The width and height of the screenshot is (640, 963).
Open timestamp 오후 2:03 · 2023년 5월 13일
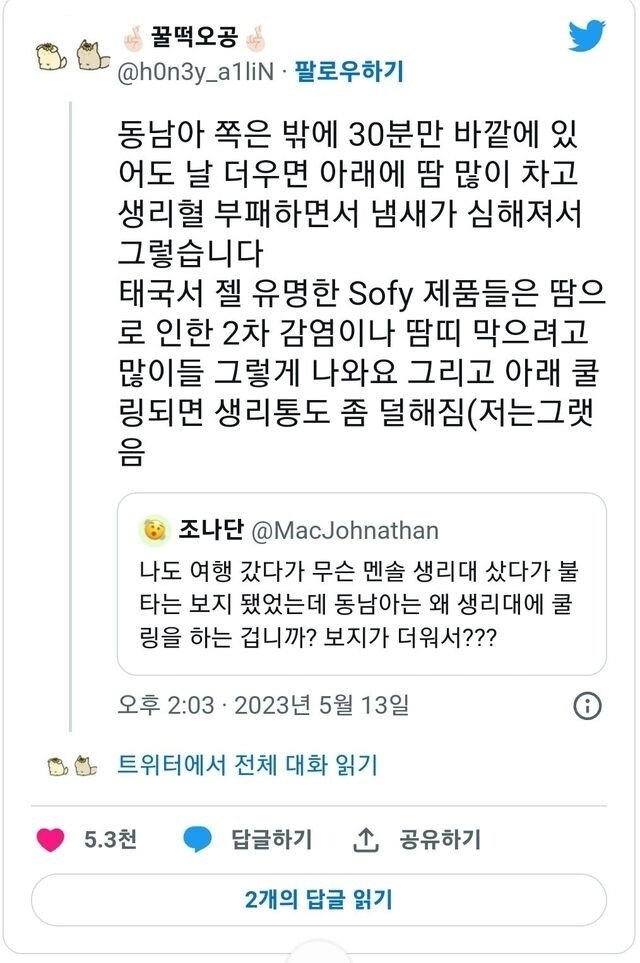263,705
